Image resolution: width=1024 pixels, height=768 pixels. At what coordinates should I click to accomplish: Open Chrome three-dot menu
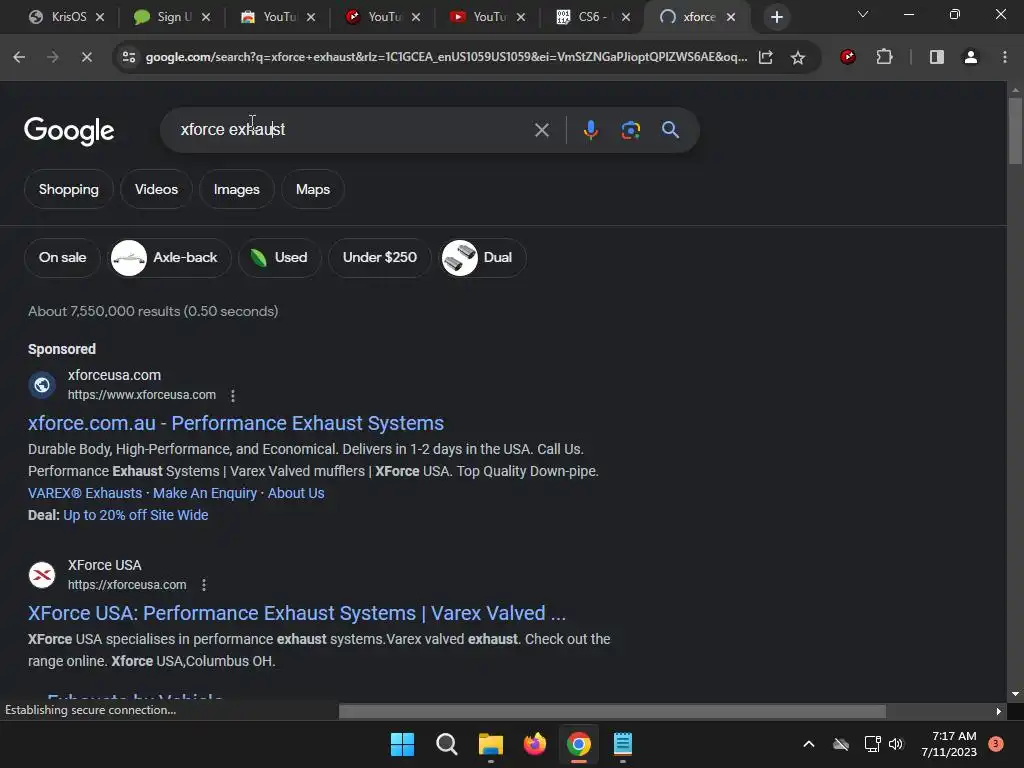pyautogui.click(x=1004, y=57)
